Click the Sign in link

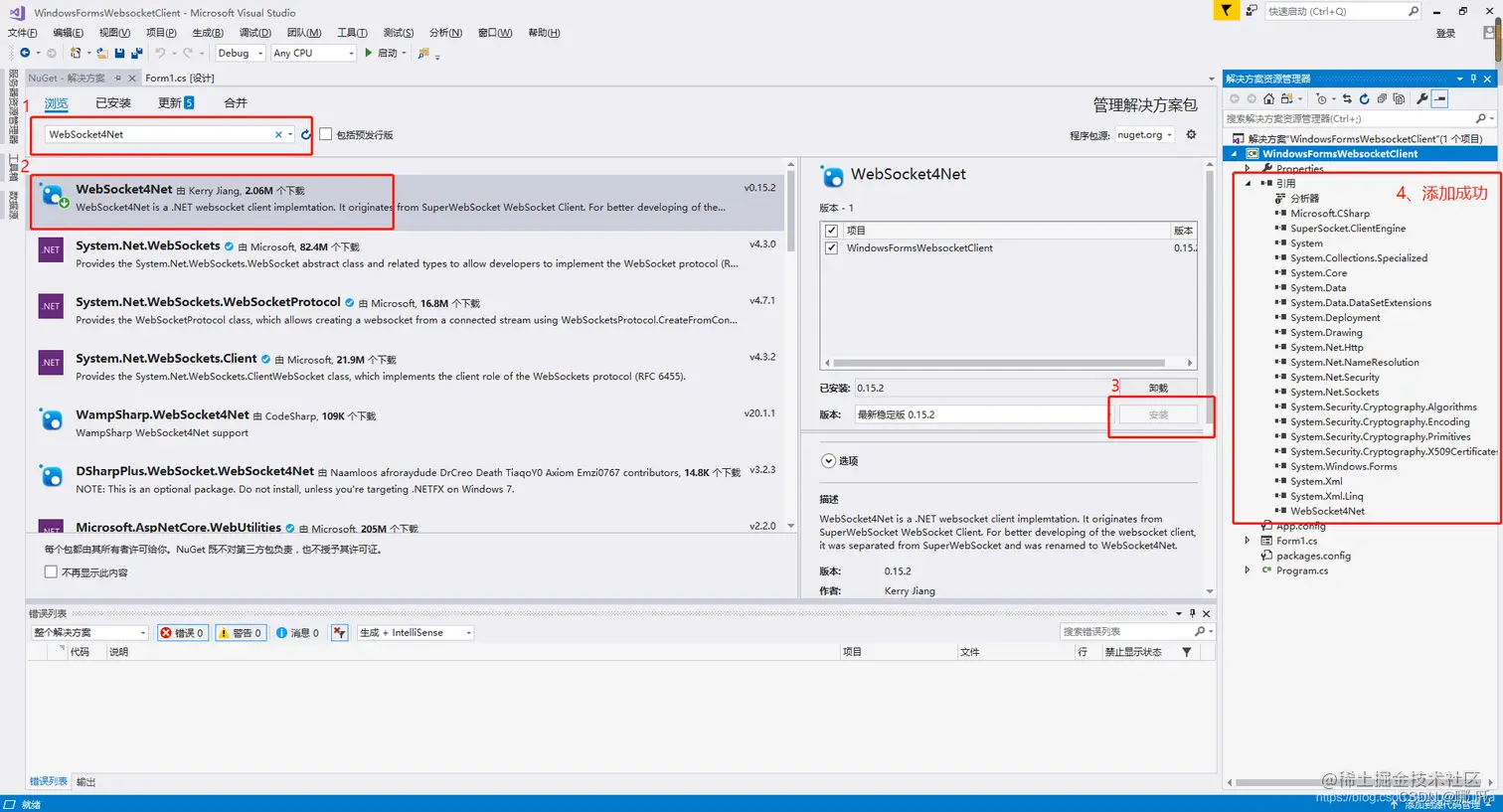[x=1445, y=33]
